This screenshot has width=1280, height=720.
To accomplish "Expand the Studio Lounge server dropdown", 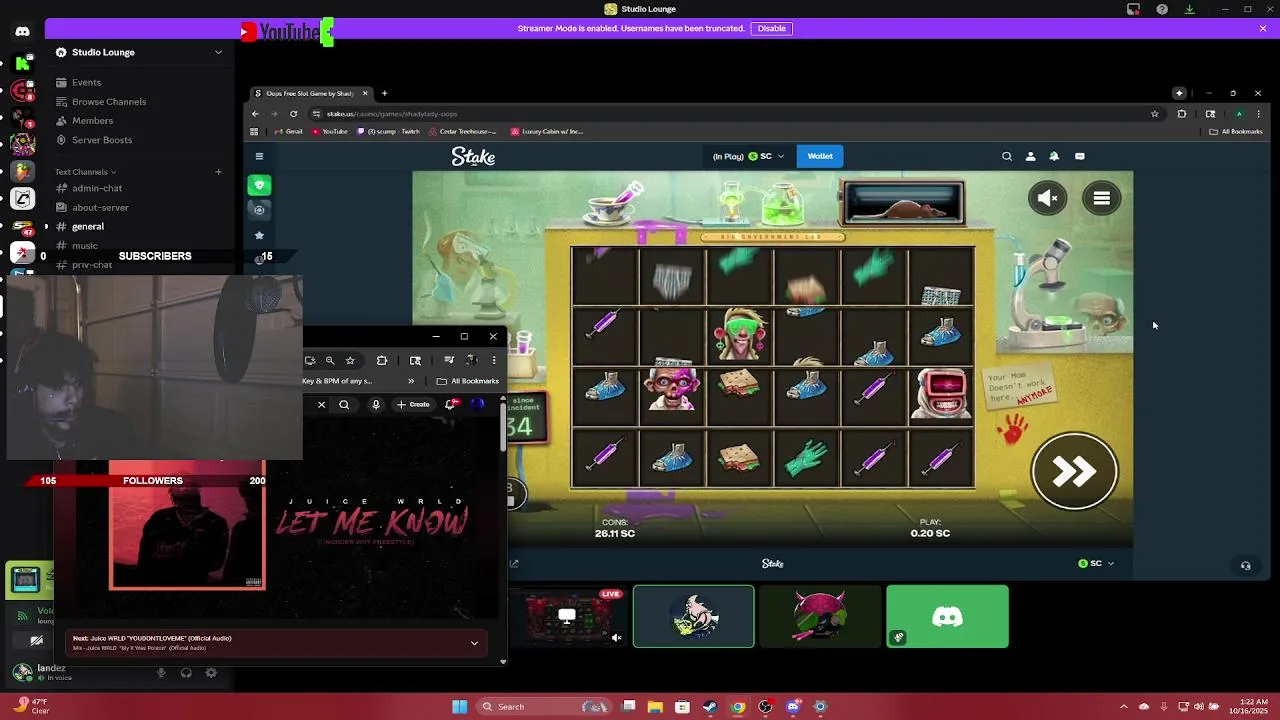I will click(x=218, y=52).
